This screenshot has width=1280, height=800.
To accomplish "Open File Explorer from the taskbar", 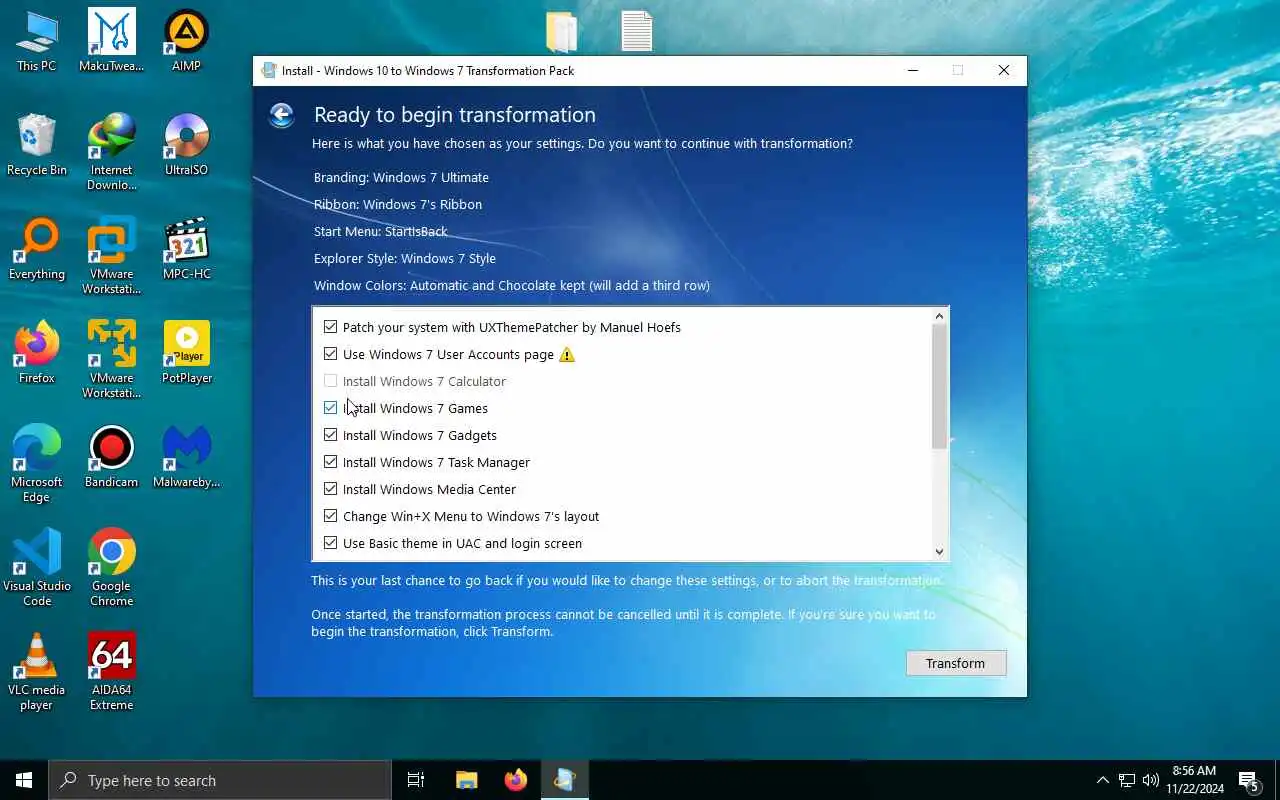I will point(466,780).
